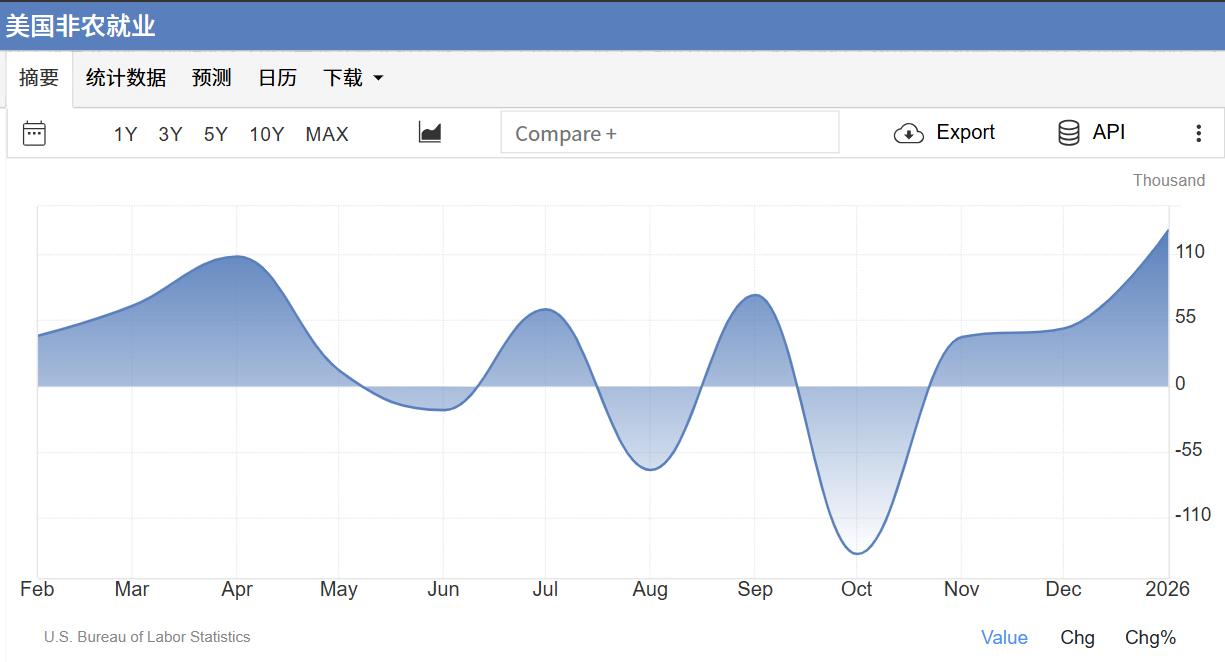This screenshot has width=1225, height=662.
Task: Choose the 10Y time range
Action: pyautogui.click(x=267, y=134)
